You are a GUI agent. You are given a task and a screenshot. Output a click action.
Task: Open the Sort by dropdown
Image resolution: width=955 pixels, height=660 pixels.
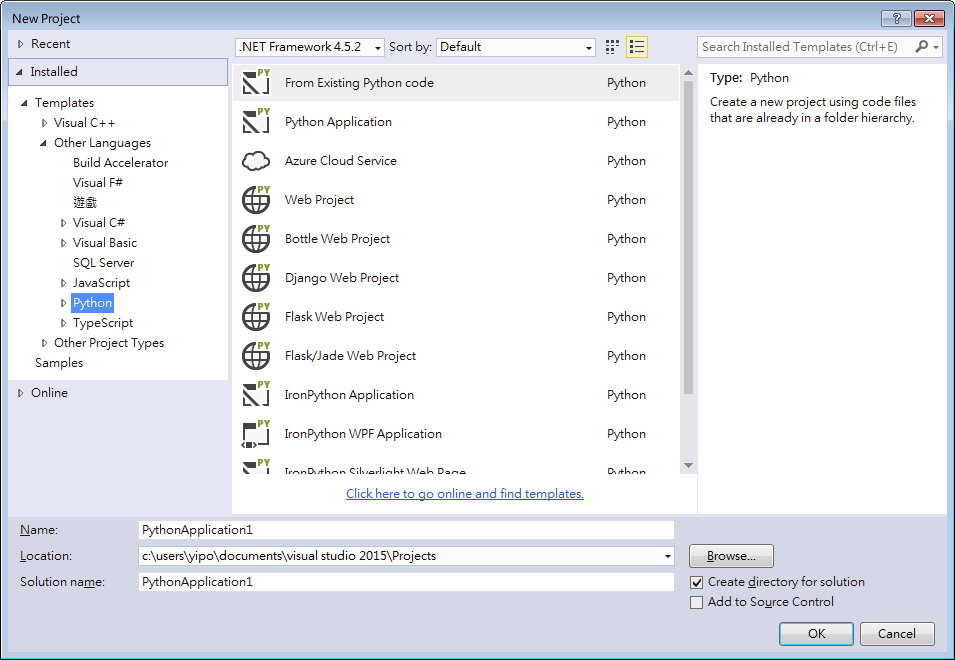(517, 47)
